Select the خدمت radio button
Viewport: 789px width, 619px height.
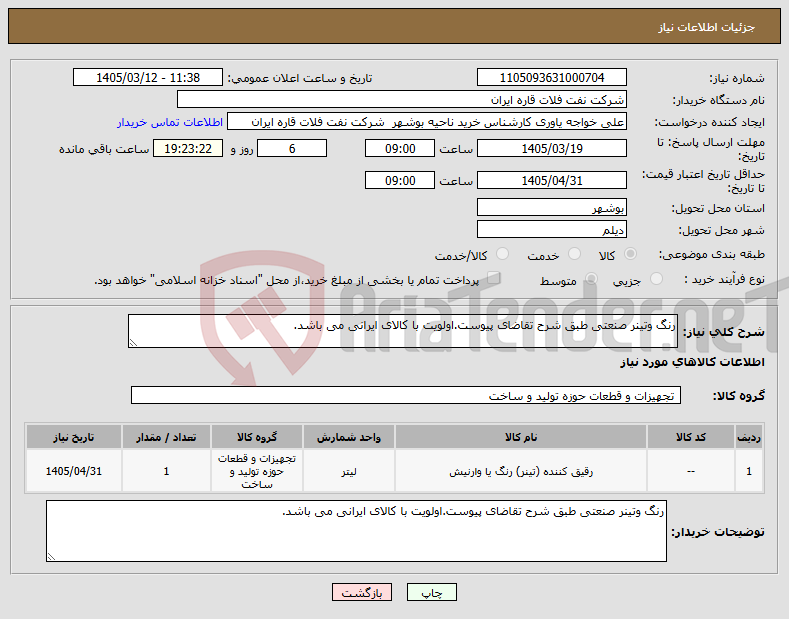coord(574,254)
